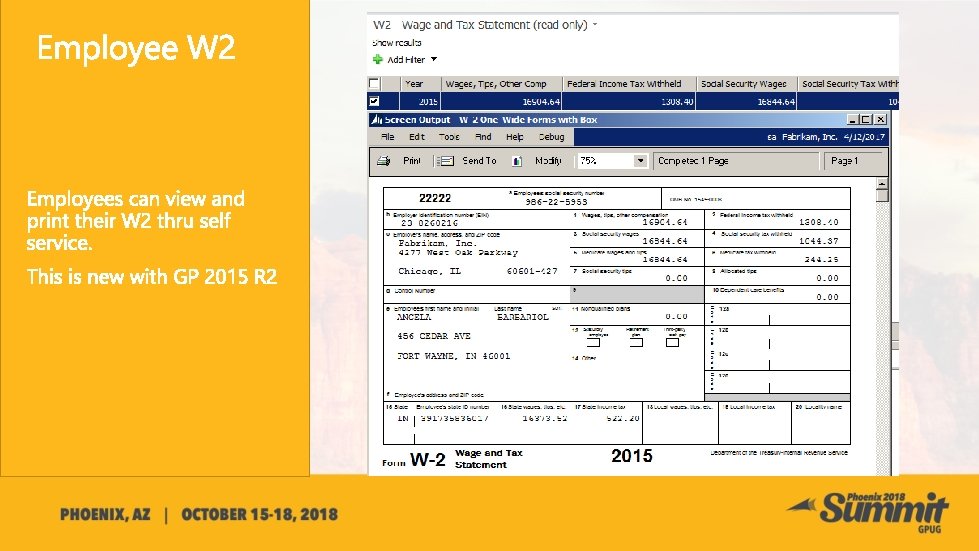Click the vertical scrollbar thumb in report
This screenshot has height=551, width=979.
[x=882, y=196]
